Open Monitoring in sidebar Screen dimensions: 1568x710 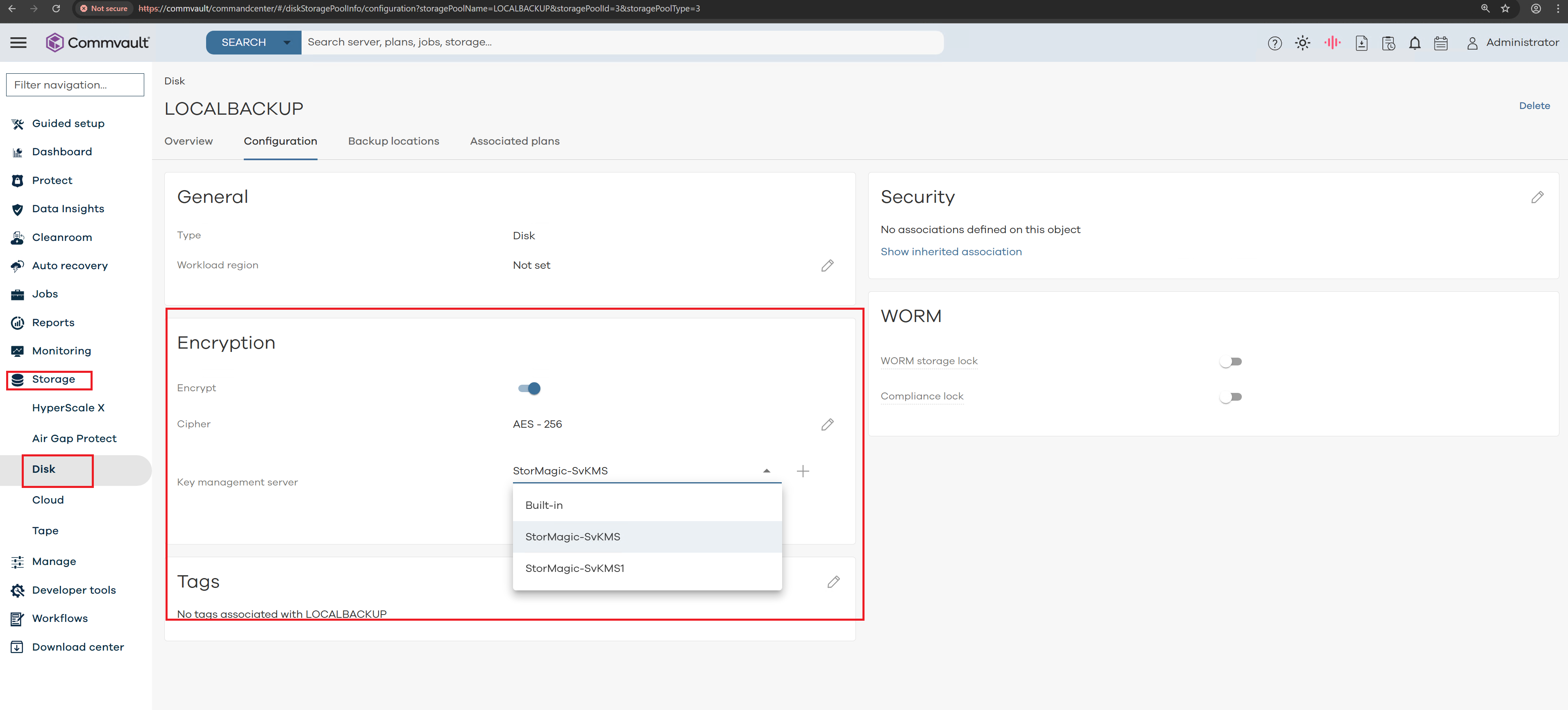(x=61, y=351)
